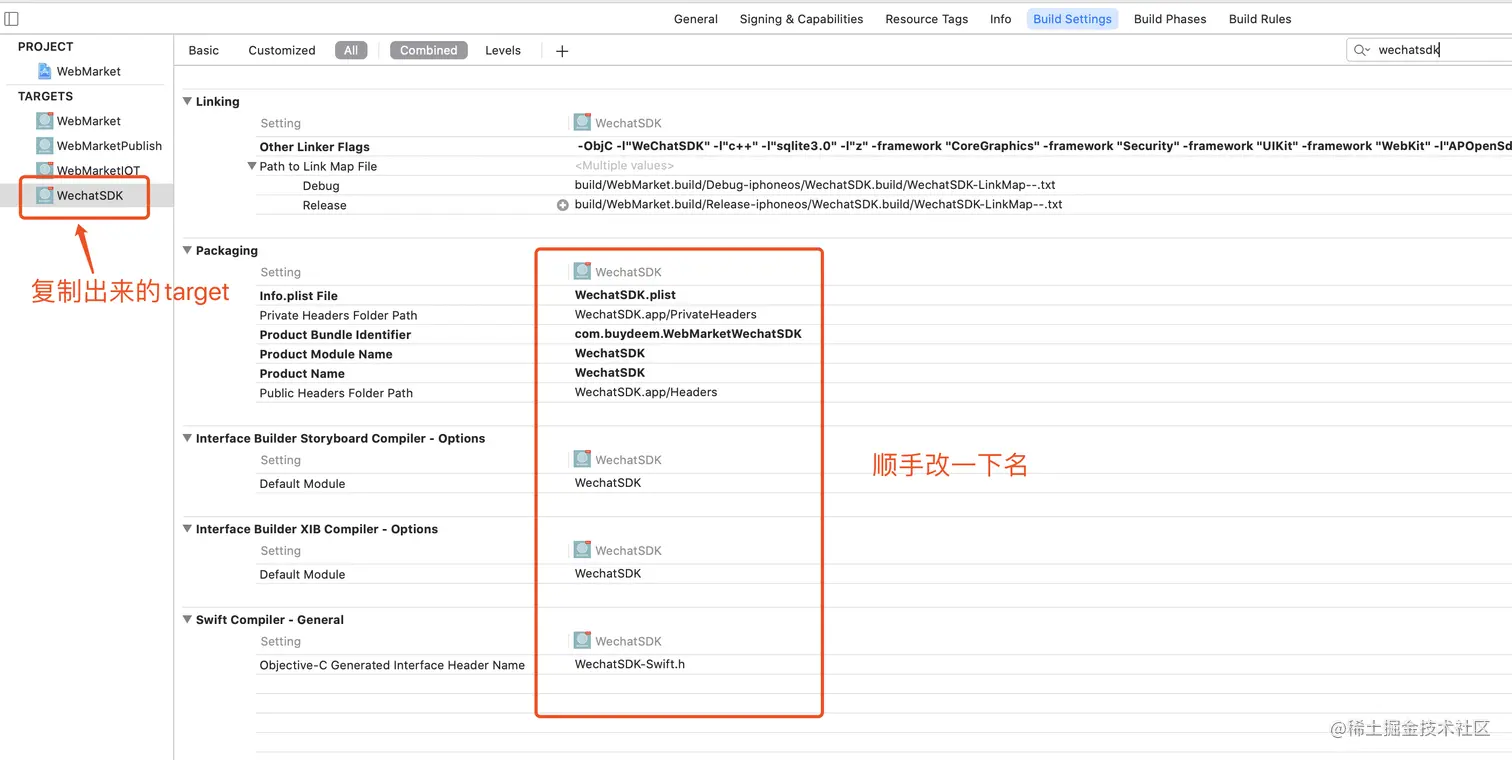Collapse the Packaging section
This screenshot has width=1512, height=760.
click(x=187, y=250)
